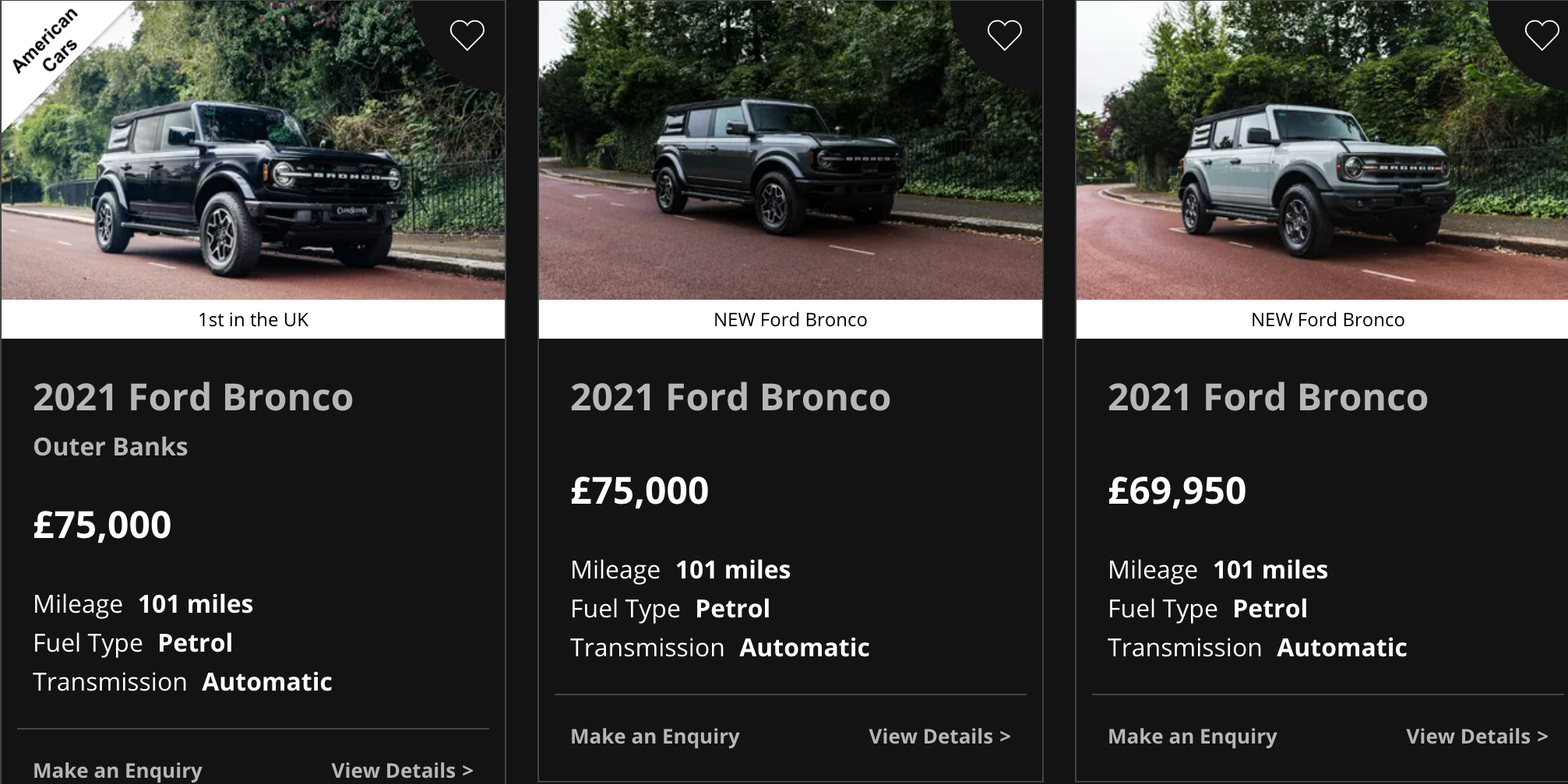Click the "1st in the UK" caption
Viewport: 1568px width, 784px height.
click(253, 319)
